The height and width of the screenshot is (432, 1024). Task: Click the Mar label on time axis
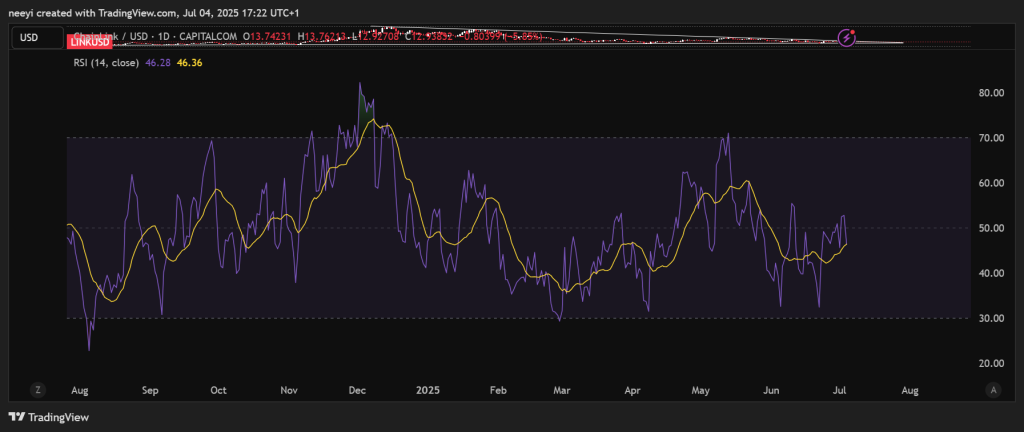pos(562,391)
